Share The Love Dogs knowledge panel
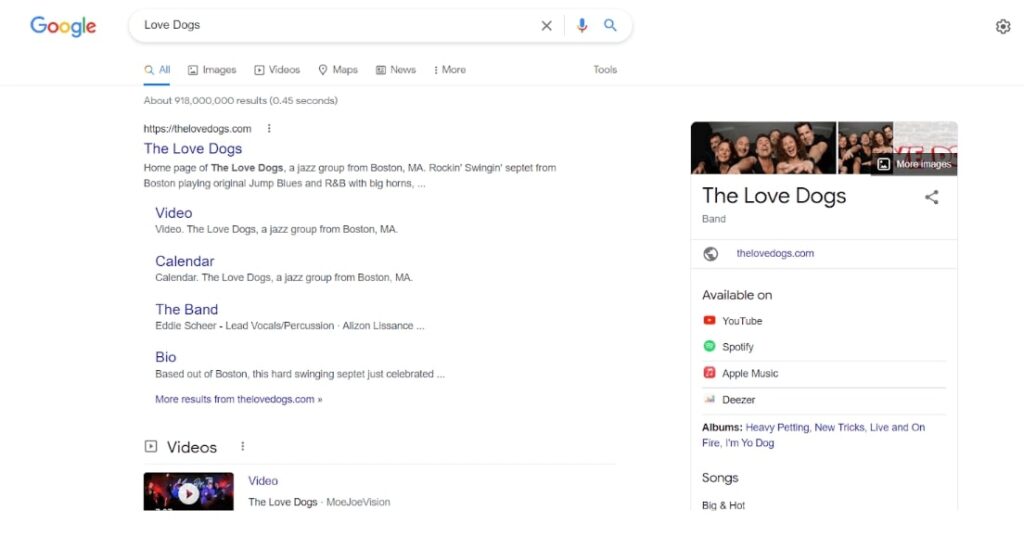 coord(932,197)
